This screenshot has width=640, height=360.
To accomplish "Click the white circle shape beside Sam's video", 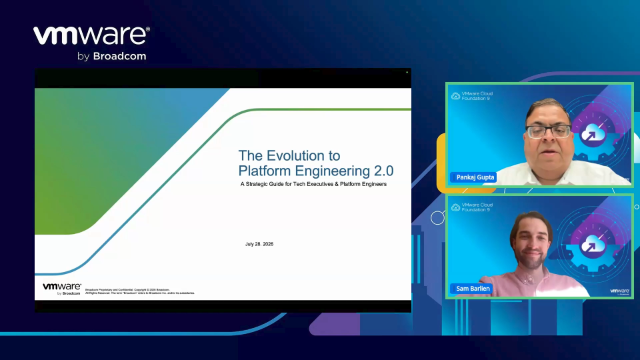I will click(x=438, y=218).
